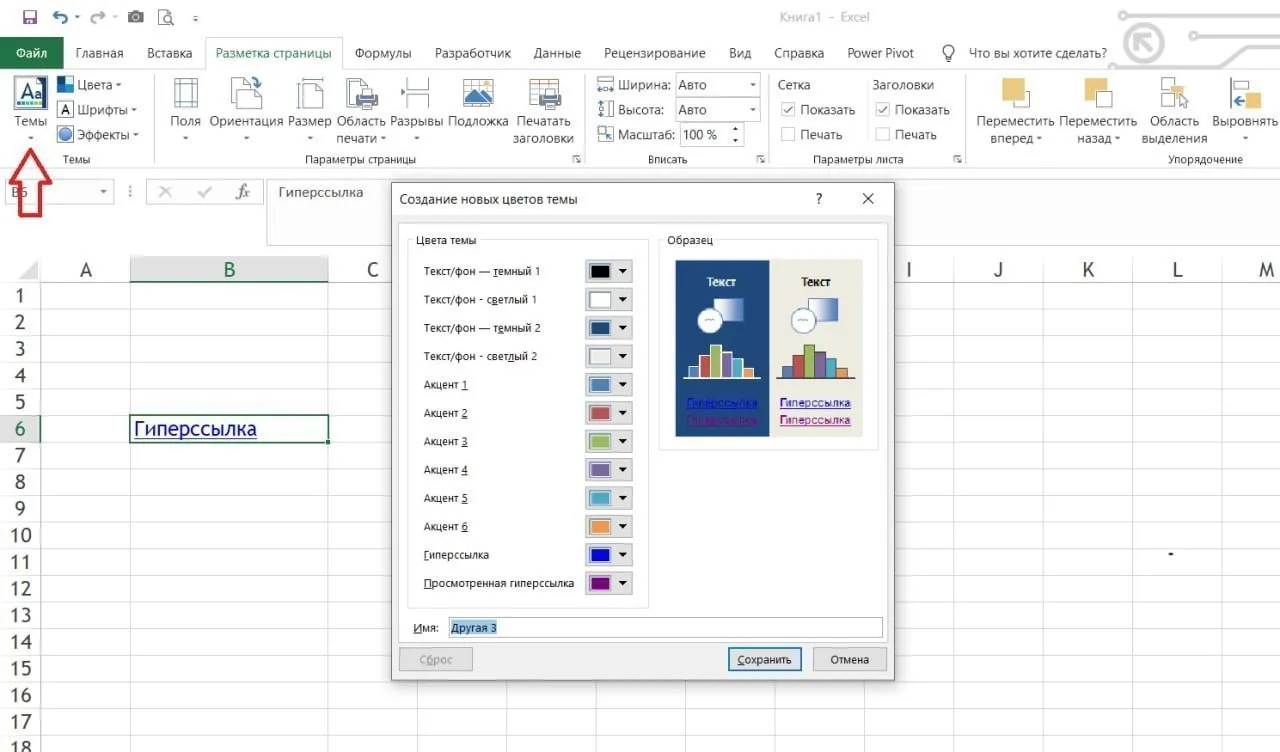Image resolution: width=1280 pixels, height=752 pixels.
Task: Click the camera icon in quick access toolbar
Action: click(x=135, y=17)
